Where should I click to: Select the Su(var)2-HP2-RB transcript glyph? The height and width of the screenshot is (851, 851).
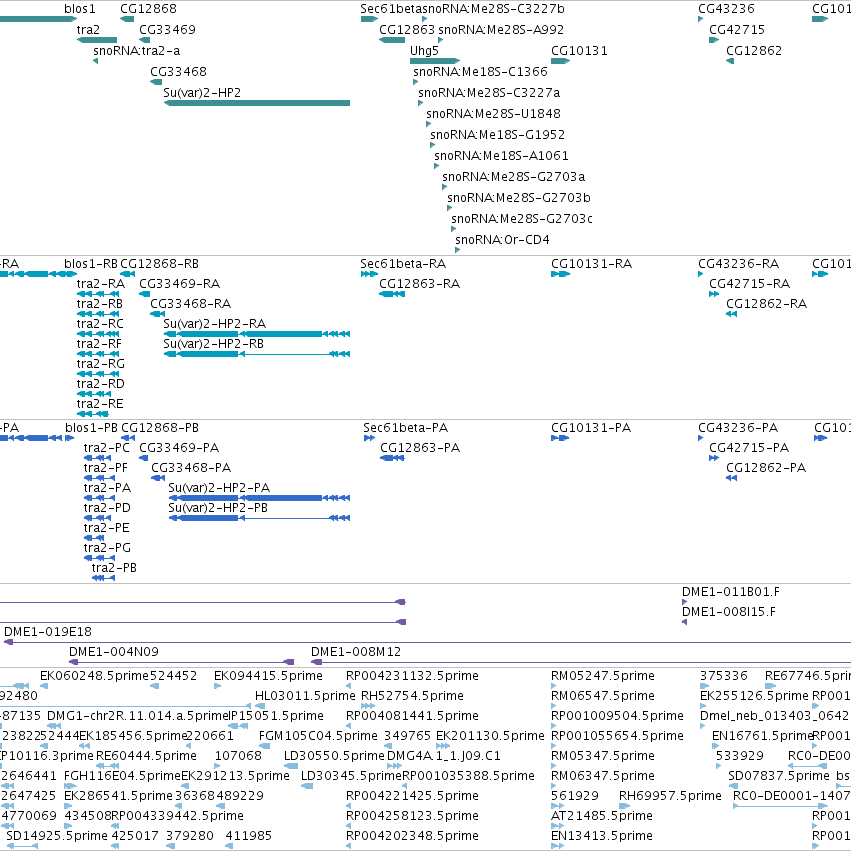tap(257, 354)
